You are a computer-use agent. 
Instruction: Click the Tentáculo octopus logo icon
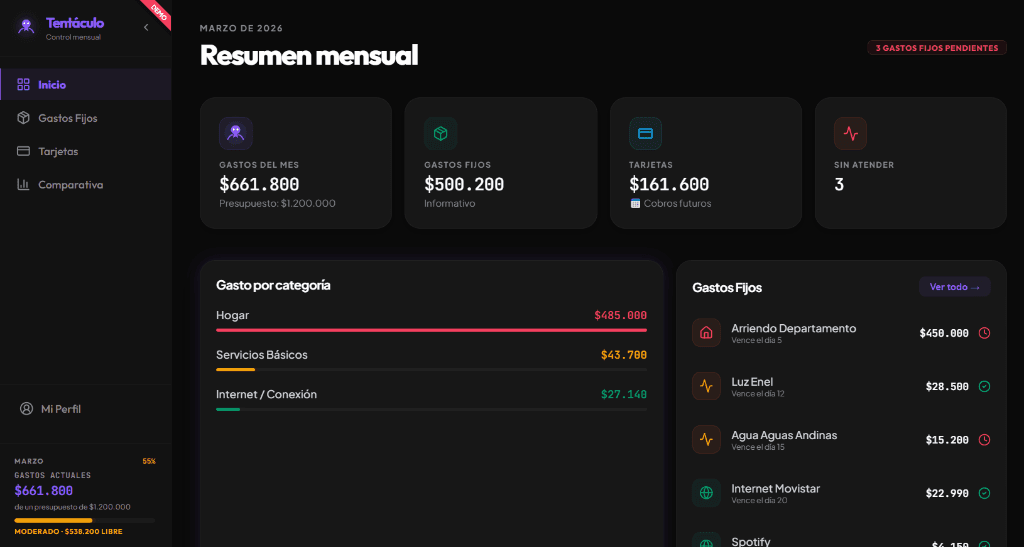coord(26,27)
